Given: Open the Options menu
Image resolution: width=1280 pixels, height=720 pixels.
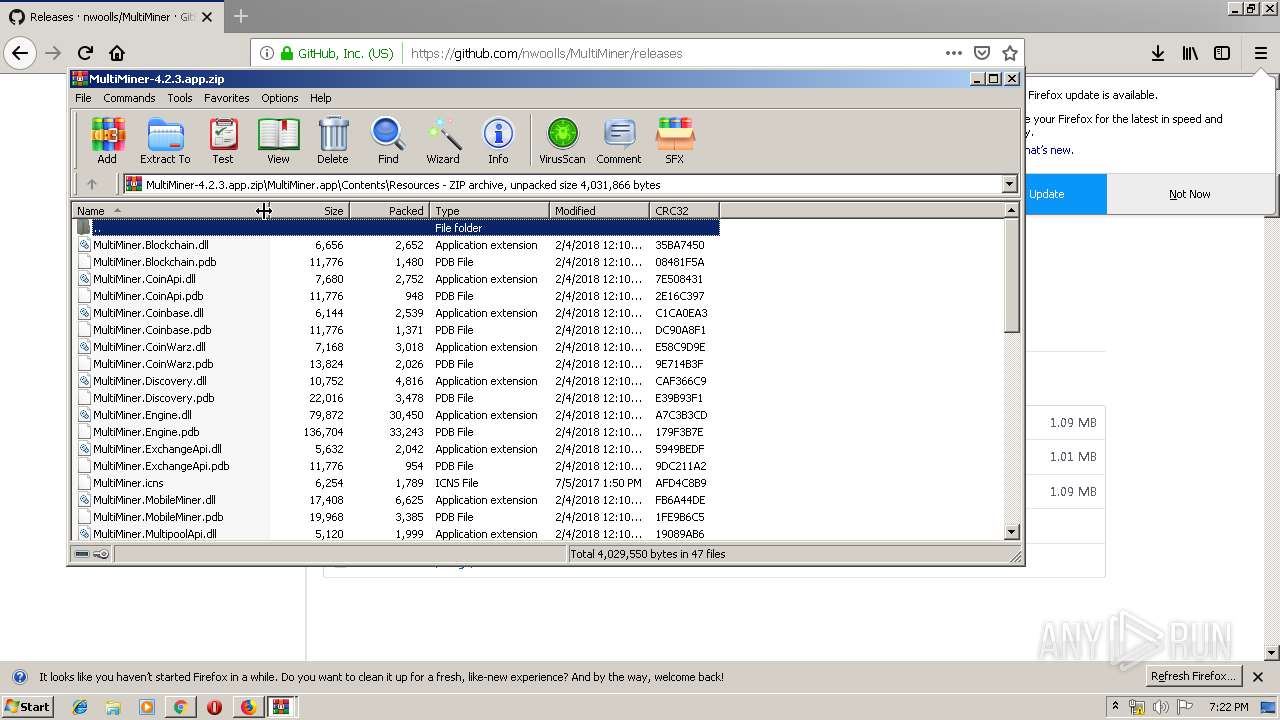Looking at the screenshot, I should click(280, 98).
